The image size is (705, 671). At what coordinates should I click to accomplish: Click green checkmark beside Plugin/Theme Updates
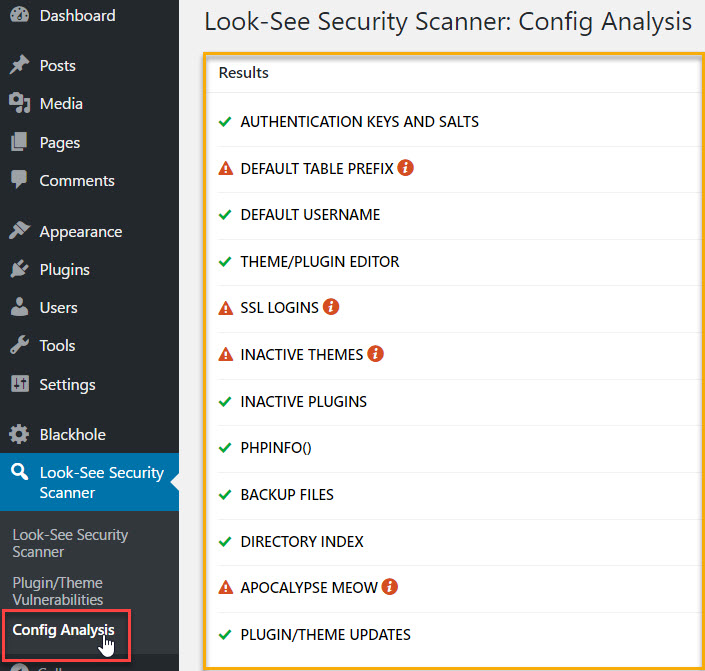tap(225, 634)
